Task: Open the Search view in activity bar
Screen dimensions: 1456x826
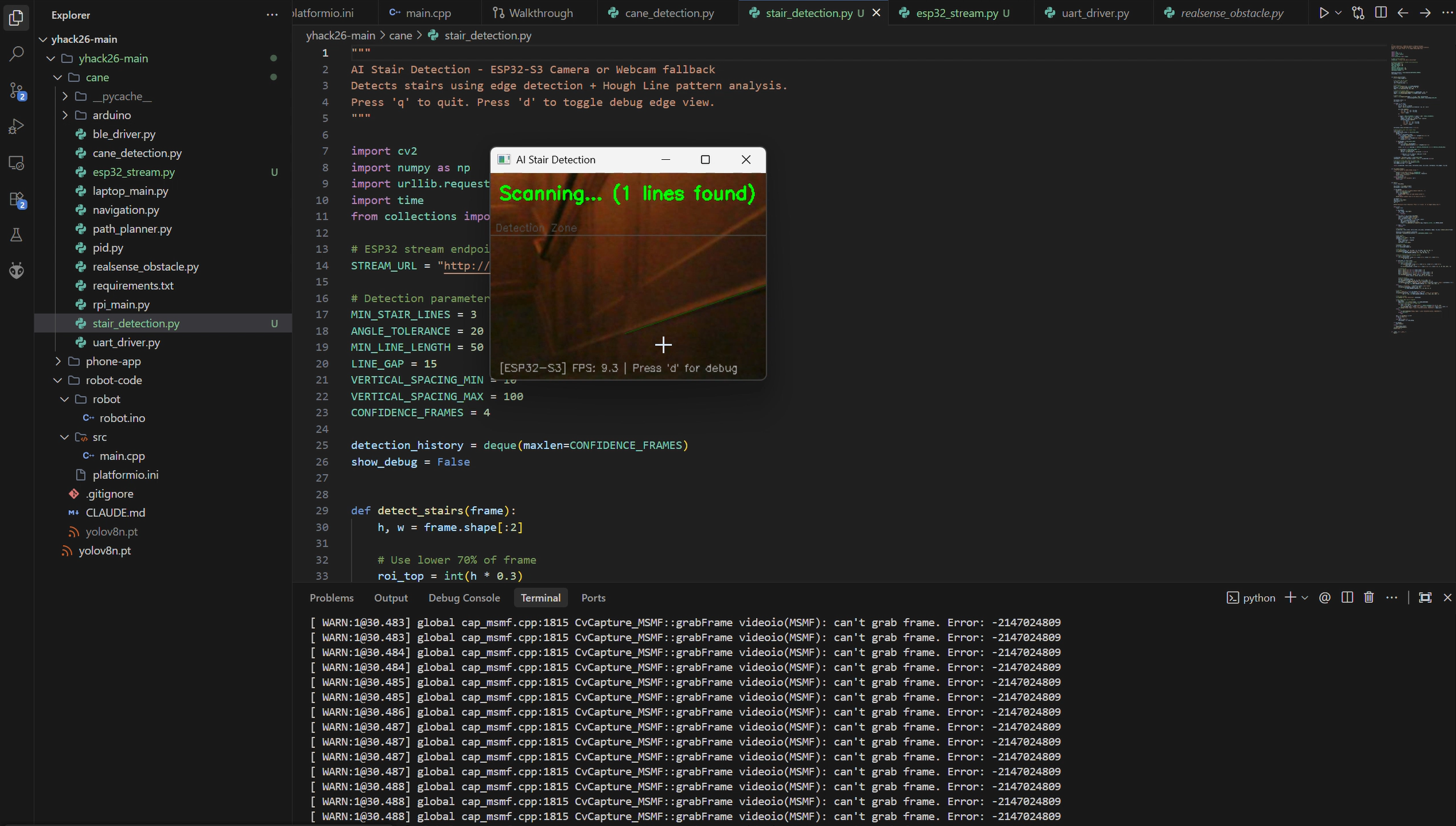Action: [x=16, y=54]
